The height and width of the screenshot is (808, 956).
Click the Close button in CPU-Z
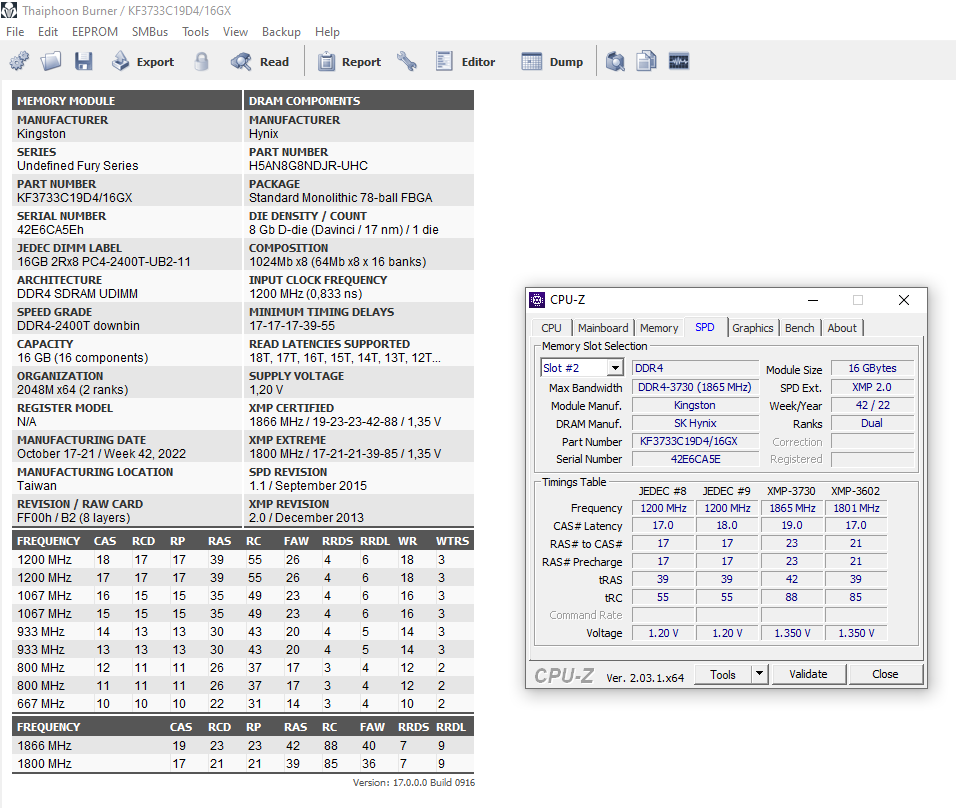point(885,674)
